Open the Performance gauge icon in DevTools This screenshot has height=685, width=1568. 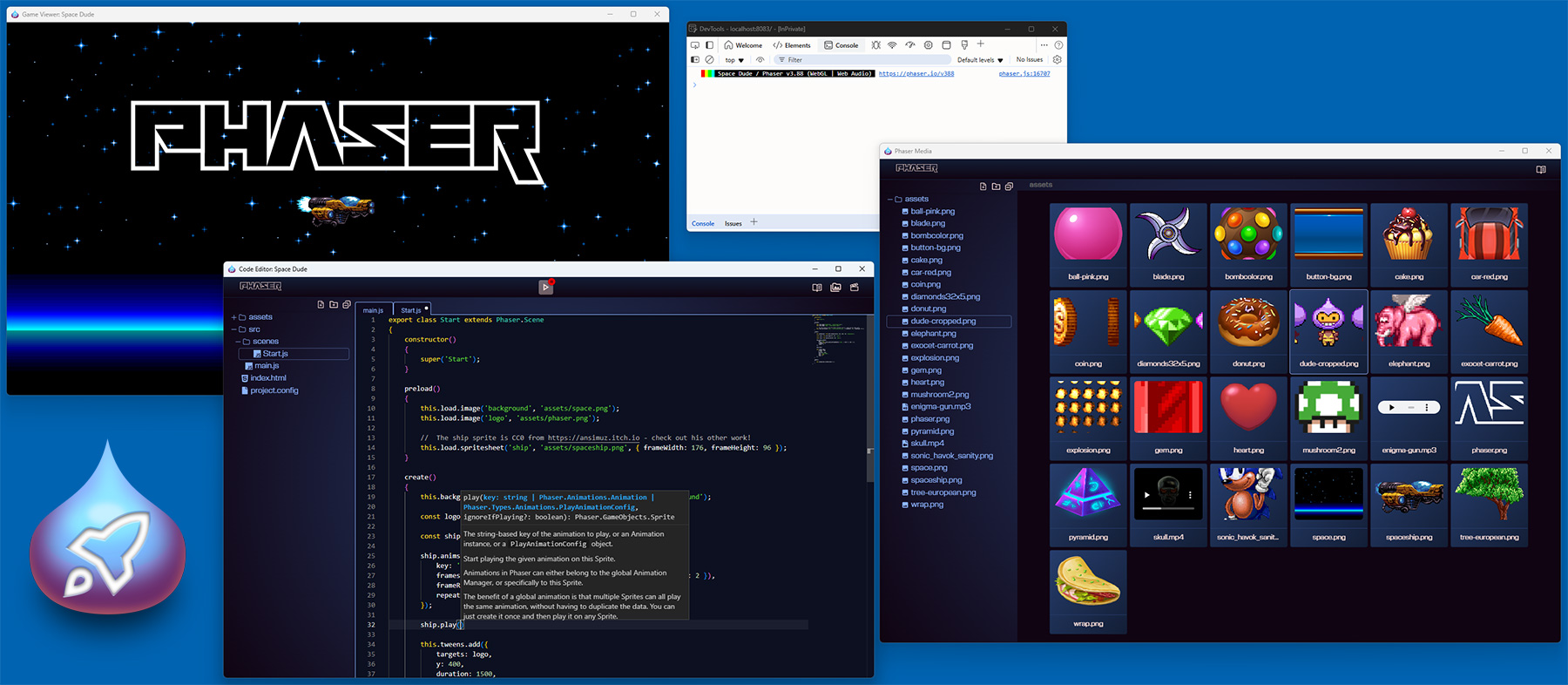click(x=910, y=44)
